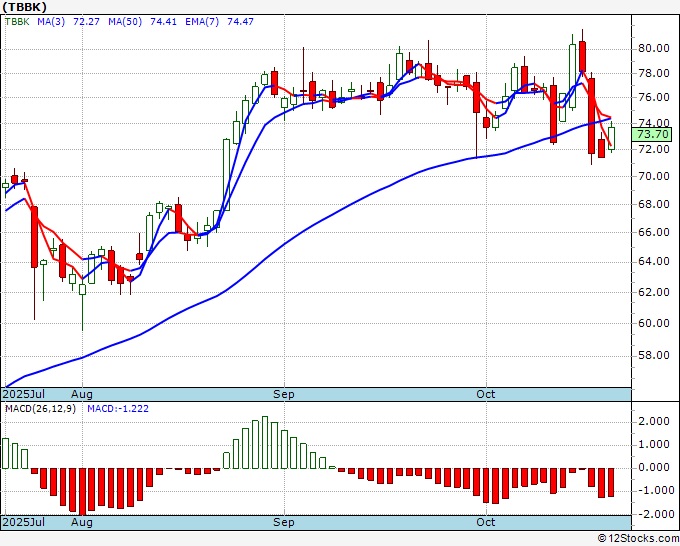Click the Oct label on MACD axis

[486, 522]
